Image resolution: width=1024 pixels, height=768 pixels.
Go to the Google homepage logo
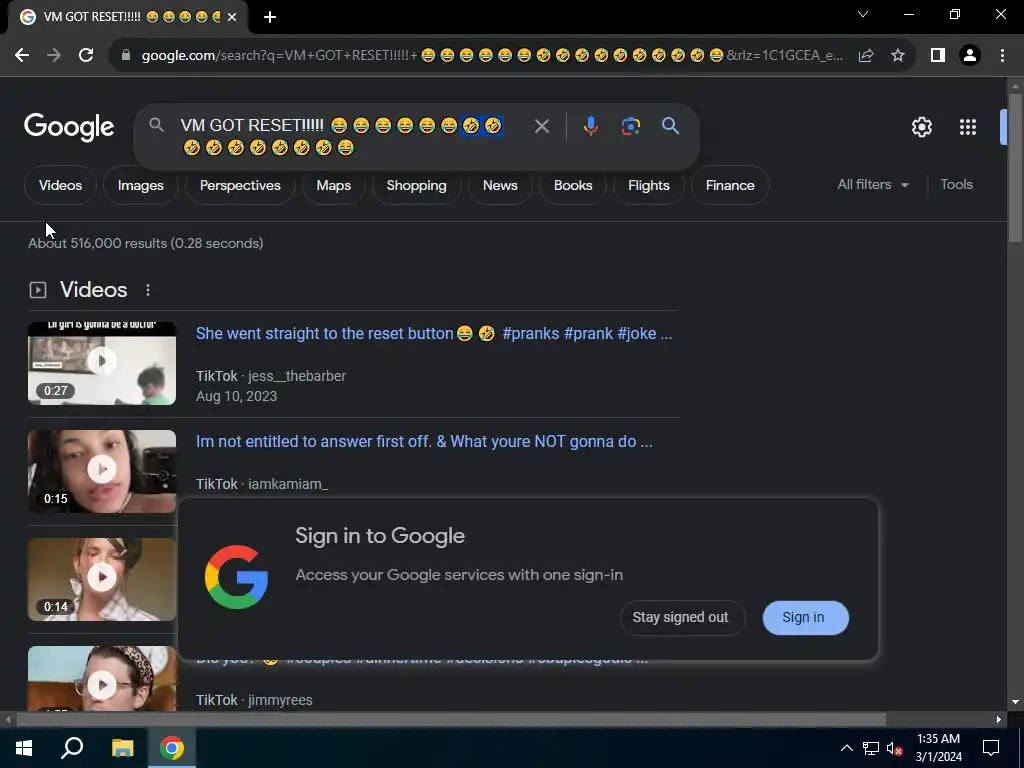point(69,127)
